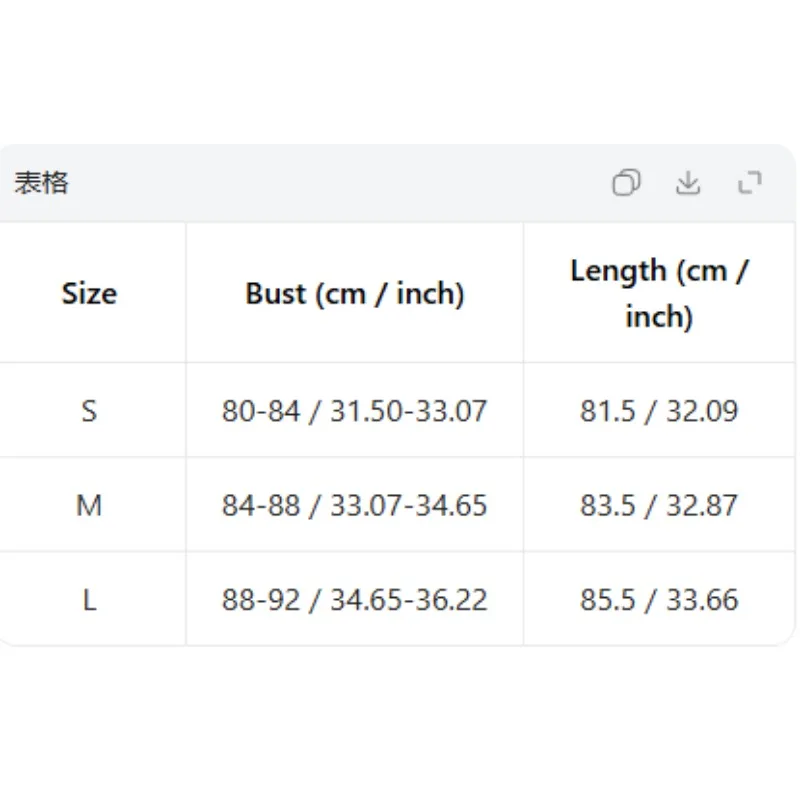The height and width of the screenshot is (800, 800).
Task: Click length value 85.5 / 33.66
Action: (x=659, y=599)
